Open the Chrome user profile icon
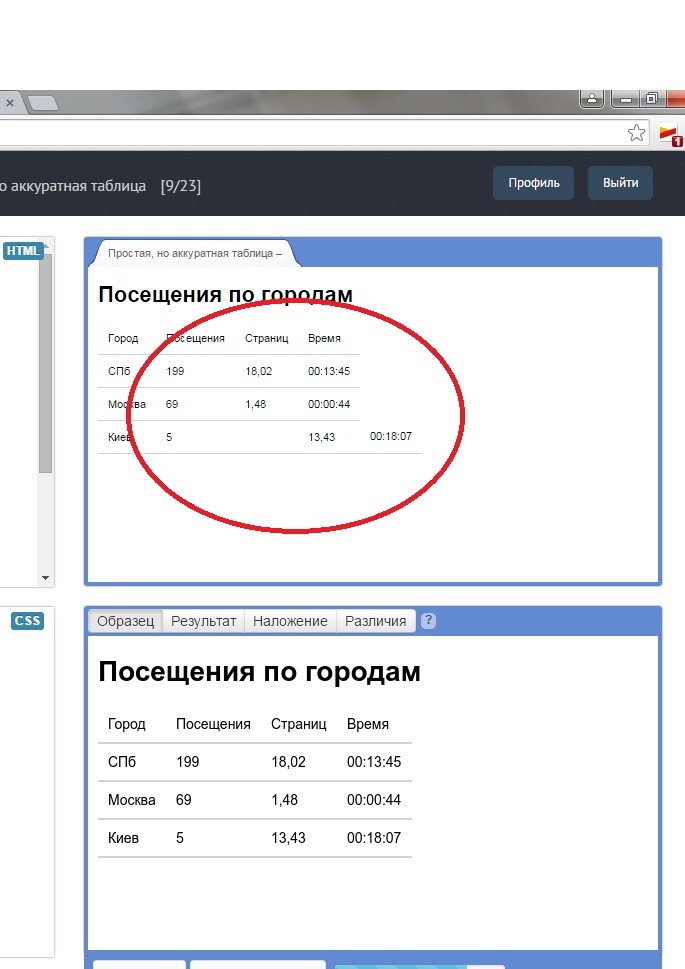 tap(592, 99)
